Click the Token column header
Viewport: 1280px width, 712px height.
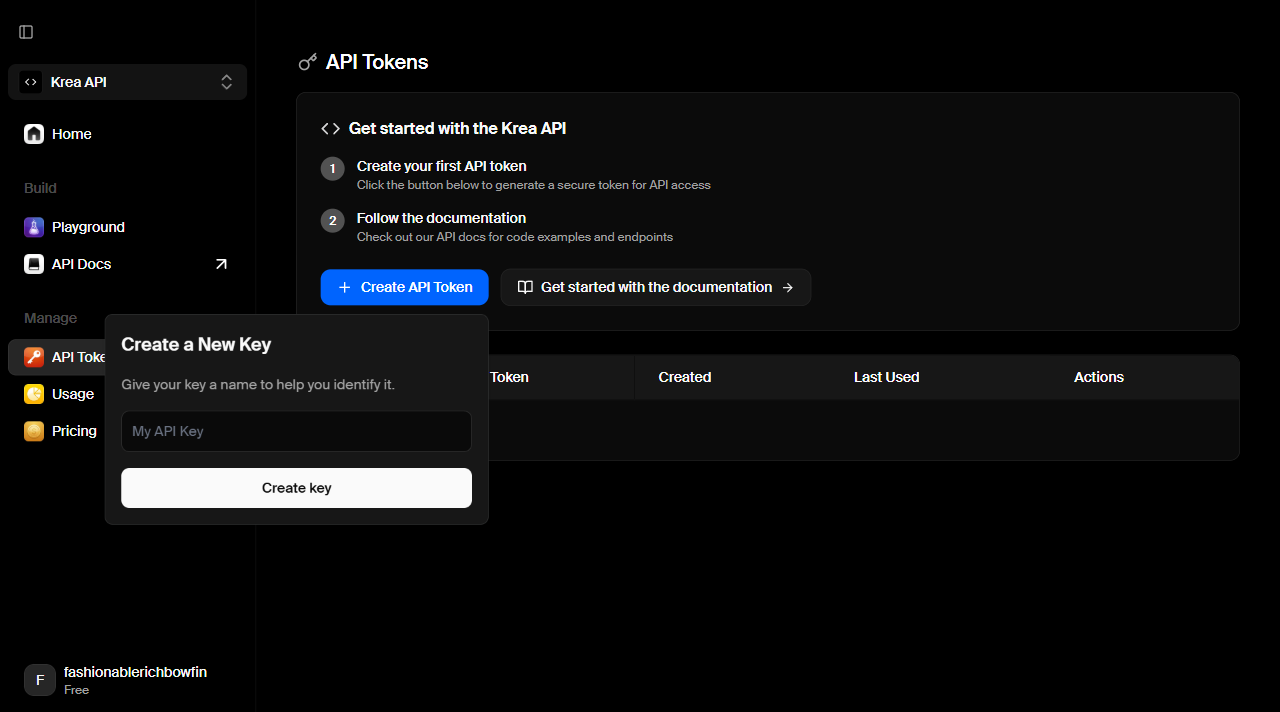509,377
